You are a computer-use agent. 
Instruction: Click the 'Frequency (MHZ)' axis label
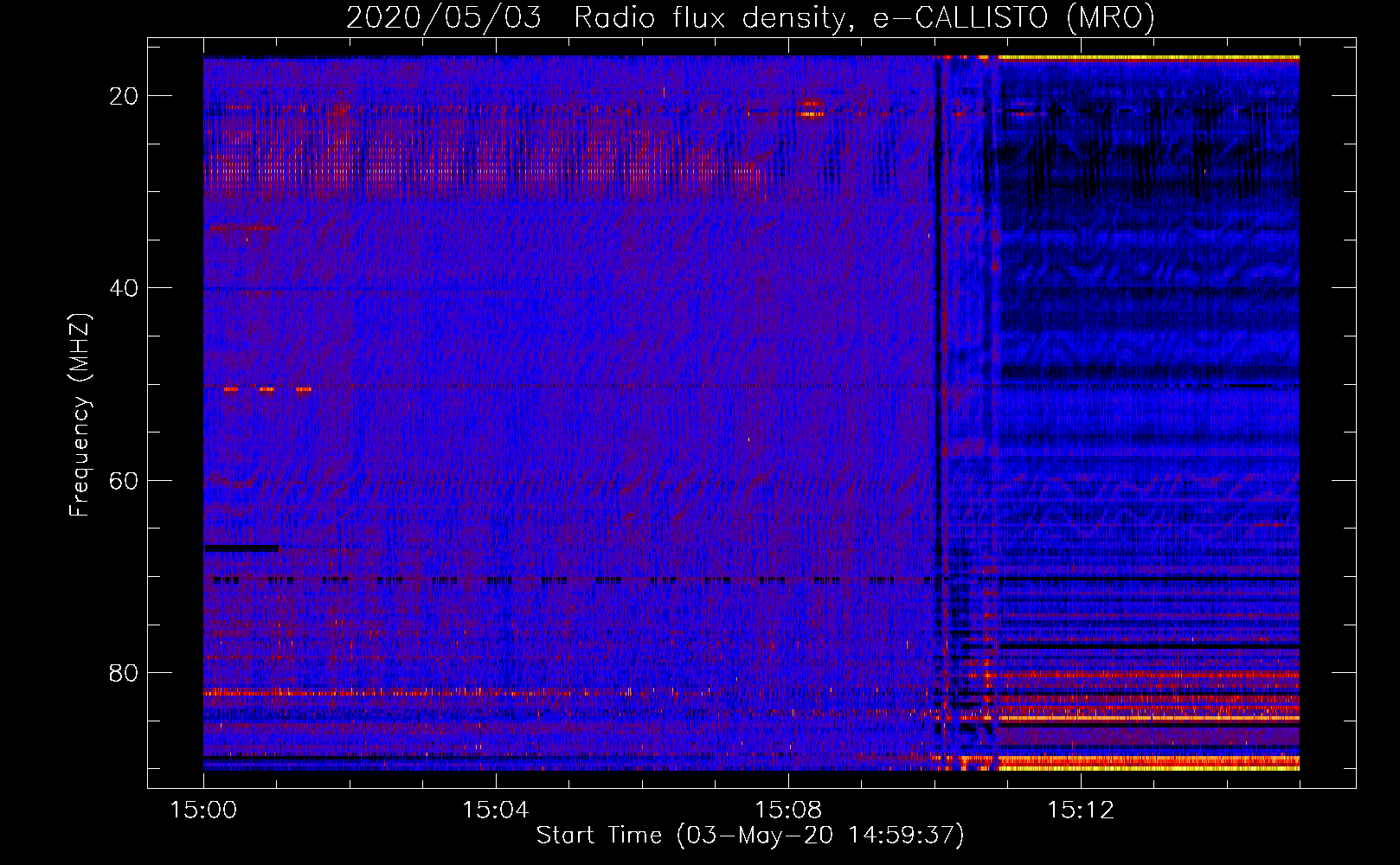tap(79, 415)
